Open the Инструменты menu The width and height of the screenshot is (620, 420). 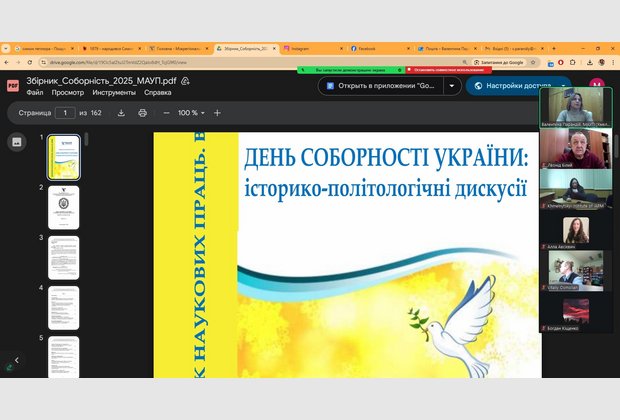(114, 92)
